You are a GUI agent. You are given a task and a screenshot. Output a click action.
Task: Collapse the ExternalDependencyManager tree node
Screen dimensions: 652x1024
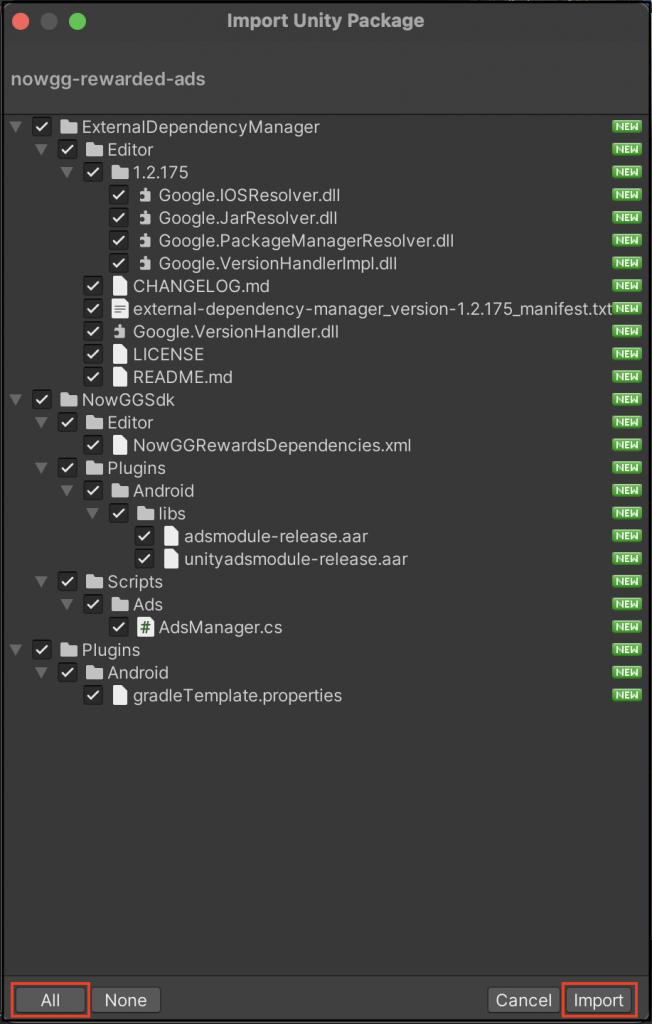[x=16, y=127]
